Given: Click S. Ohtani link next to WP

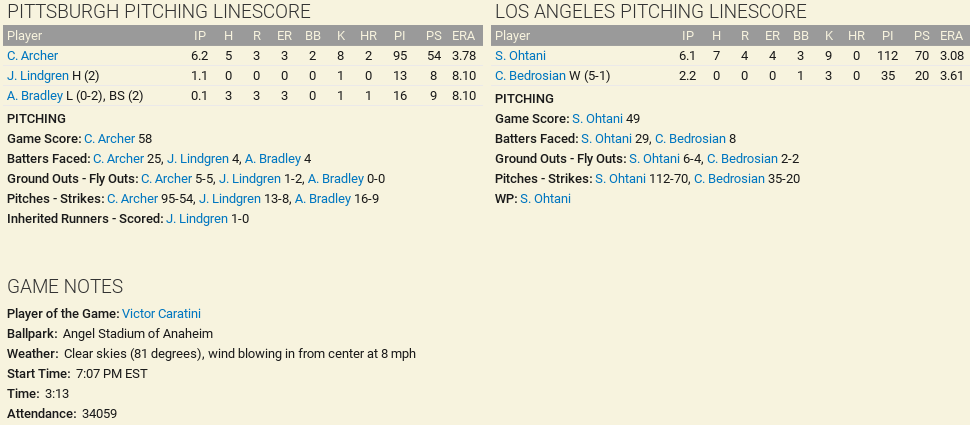Looking at the screenshot, I should 545,199.
